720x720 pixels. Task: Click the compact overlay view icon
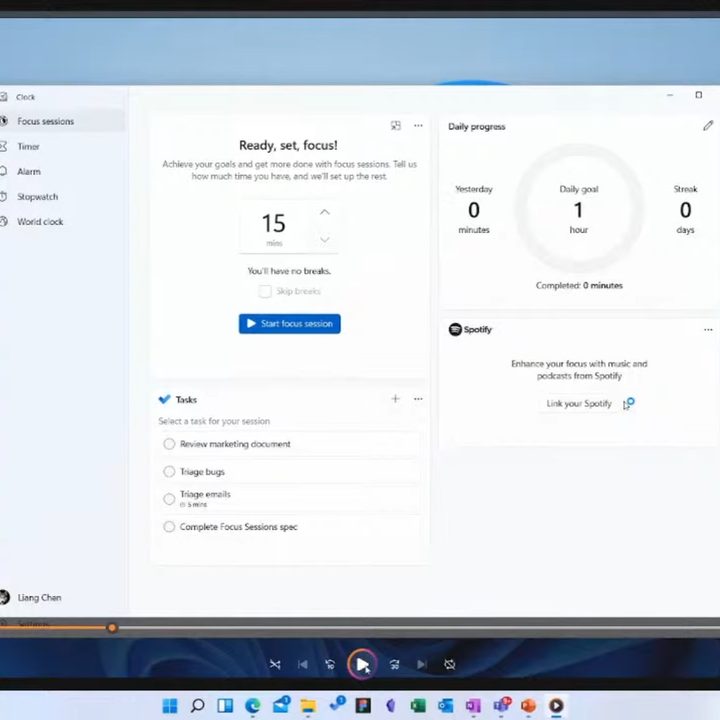[395, 125]
